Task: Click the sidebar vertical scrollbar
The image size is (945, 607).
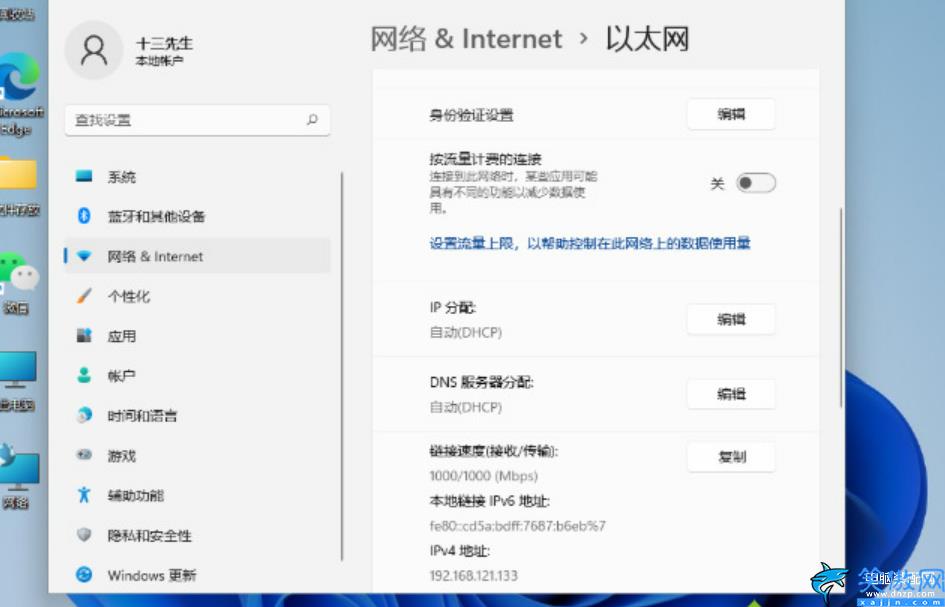Action: (342, 366)
